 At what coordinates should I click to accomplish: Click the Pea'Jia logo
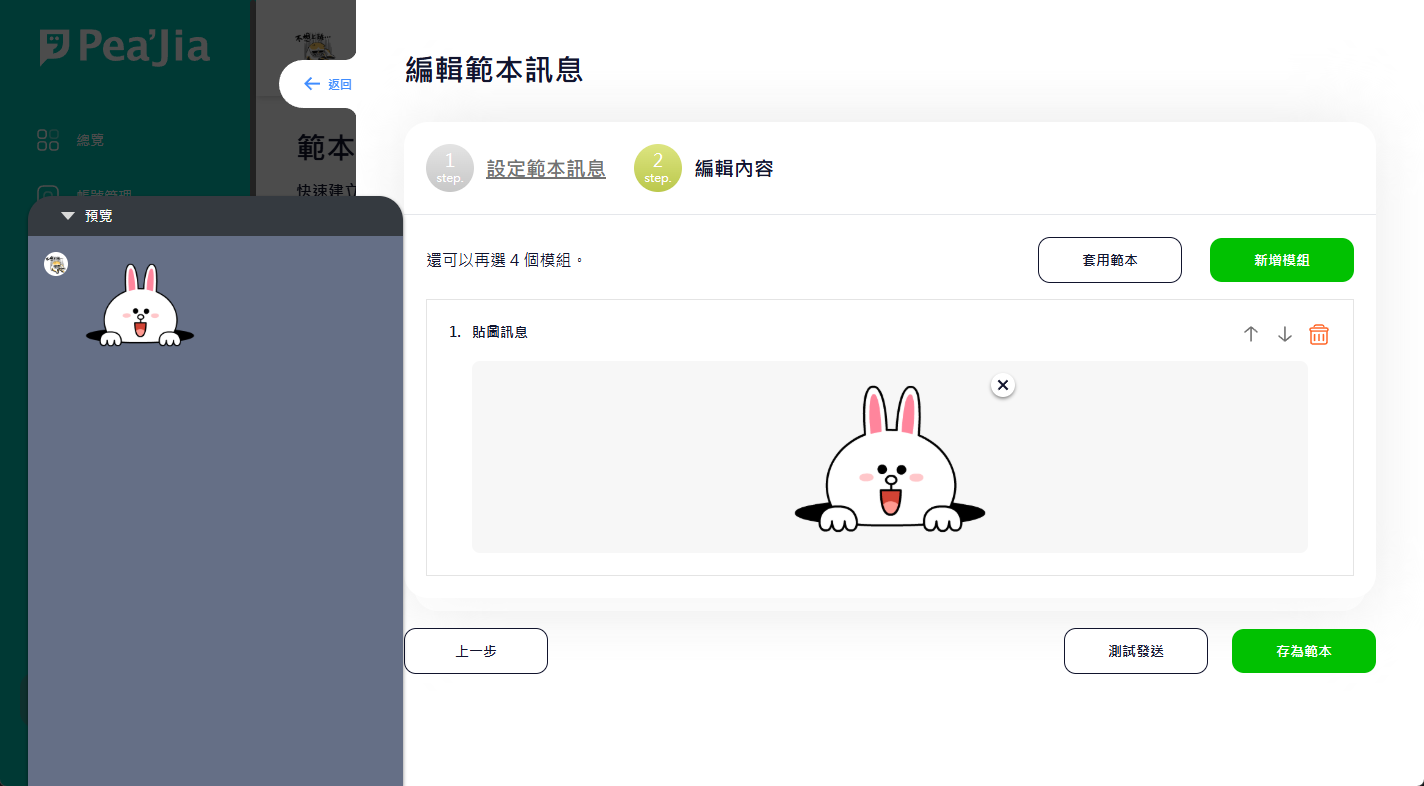125,47
